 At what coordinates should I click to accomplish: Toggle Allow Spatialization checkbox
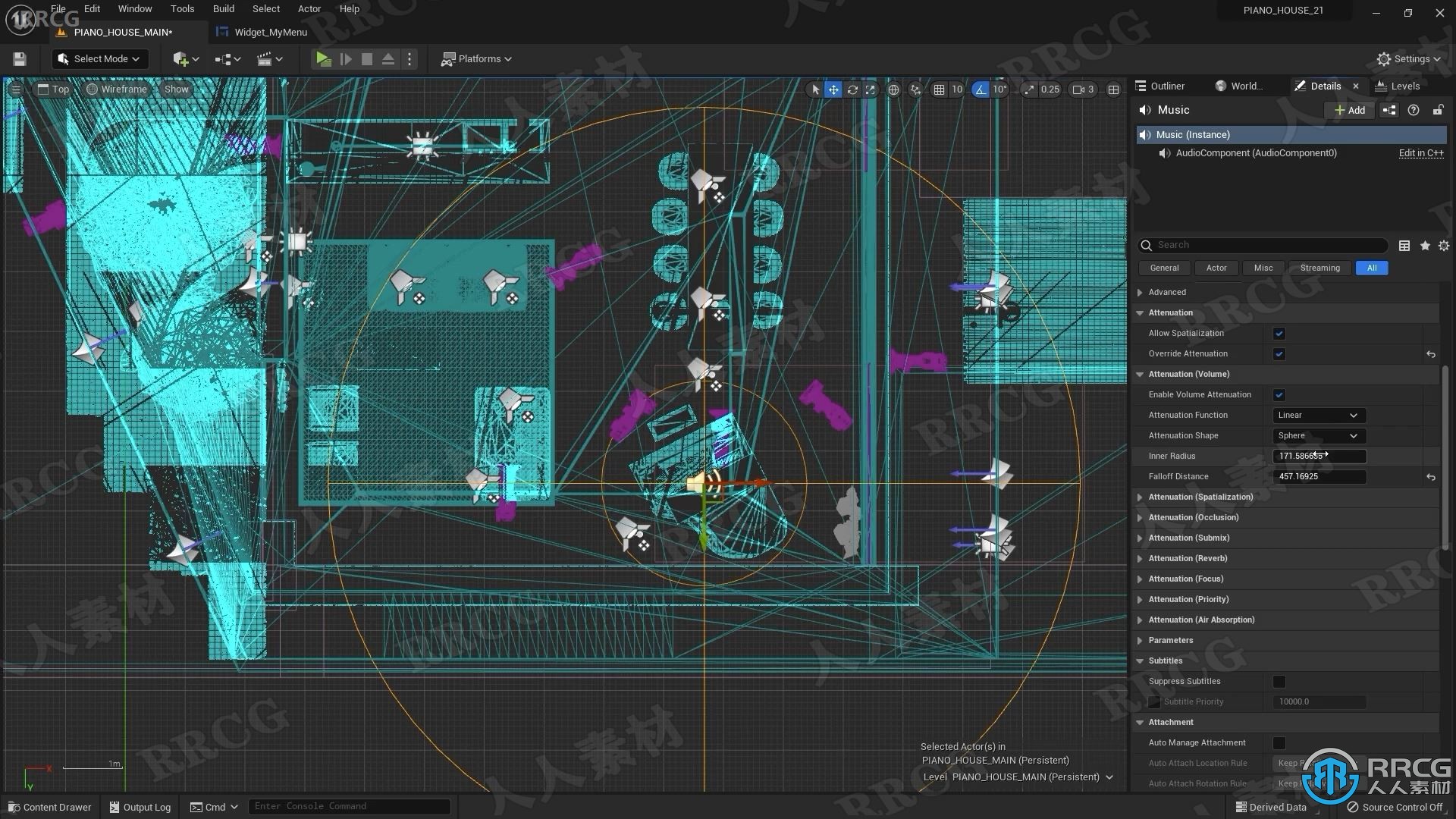tap(1279, 333)
